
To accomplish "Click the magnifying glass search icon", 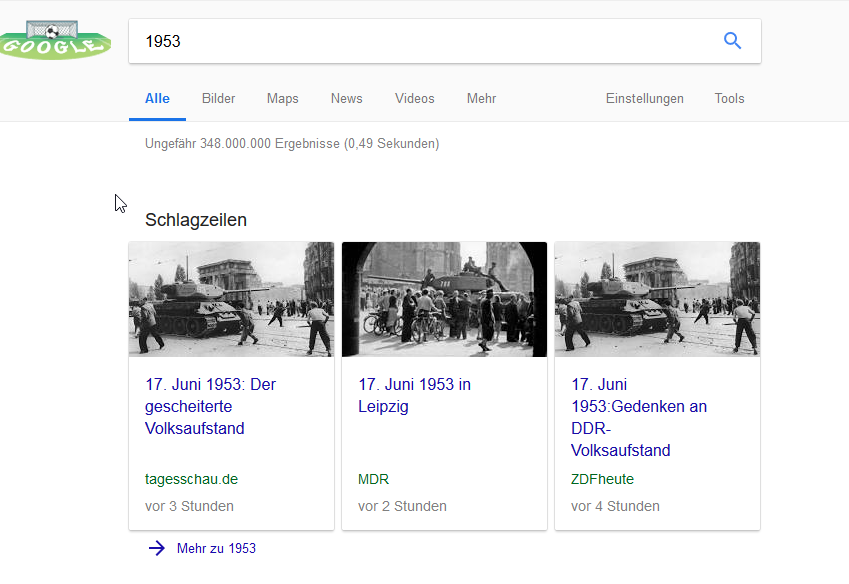I will coord(732,41).
